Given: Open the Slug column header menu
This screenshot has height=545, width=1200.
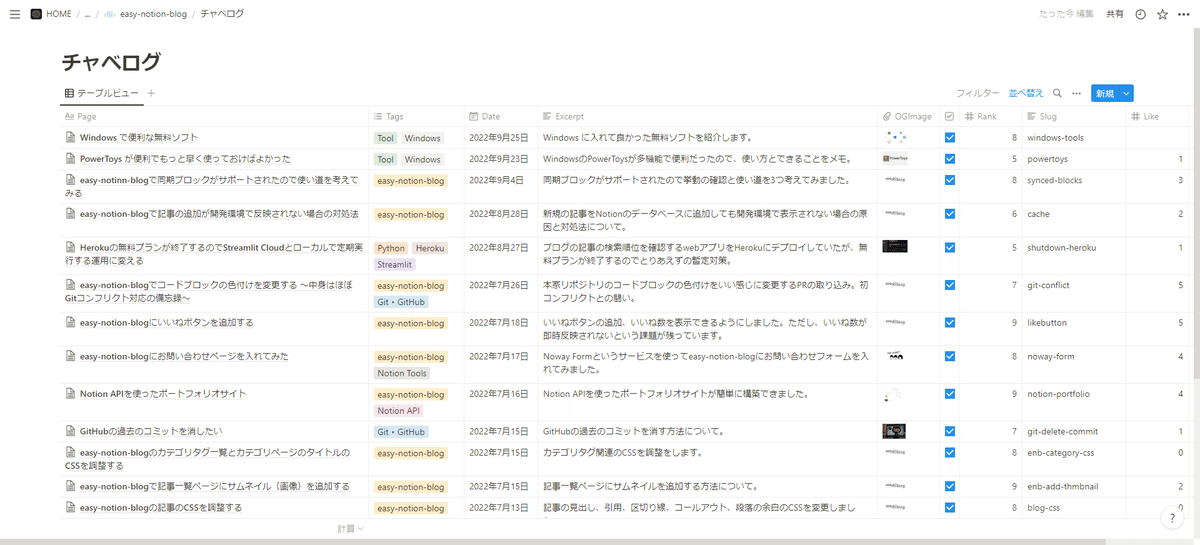Looking at the screenshot, I should coord(1074,117).
